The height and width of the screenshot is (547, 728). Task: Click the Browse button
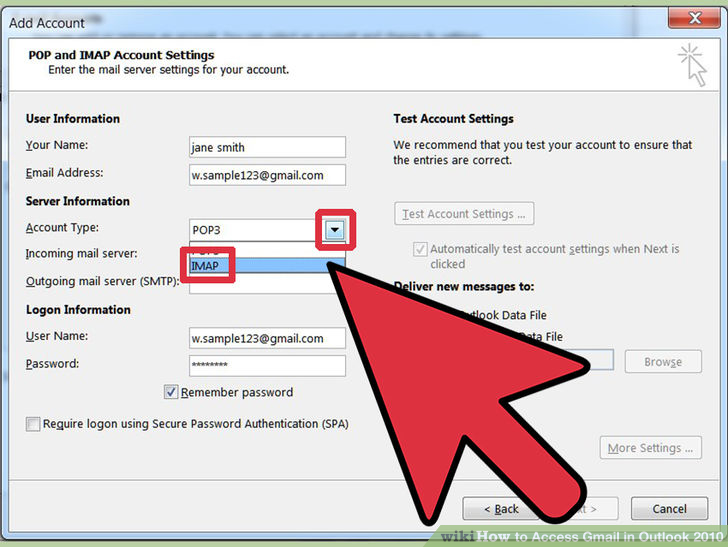pyautogui.click(x=663, y=361)
